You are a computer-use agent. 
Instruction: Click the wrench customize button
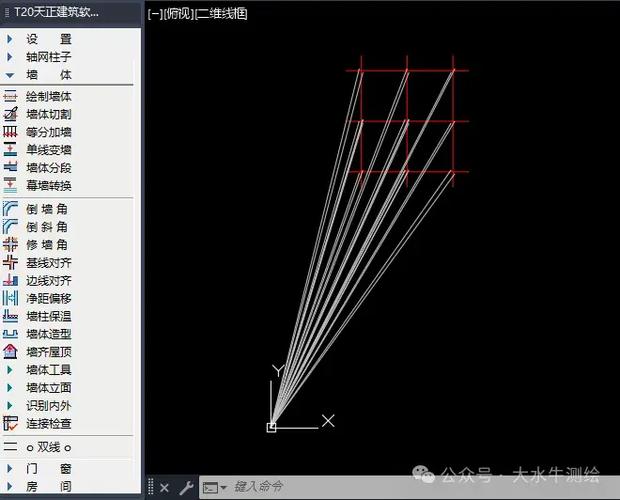point(186,488)
